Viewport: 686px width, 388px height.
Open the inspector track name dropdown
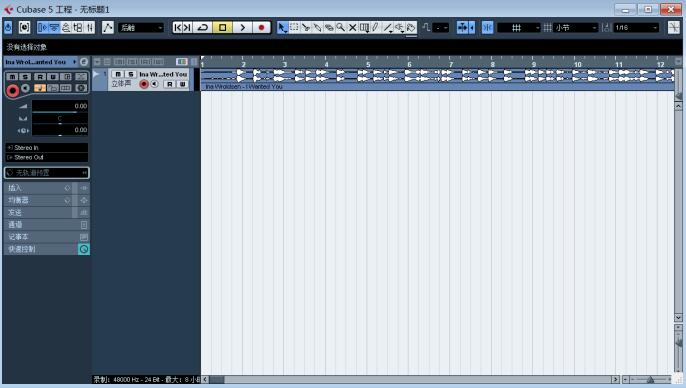point(40,62)
